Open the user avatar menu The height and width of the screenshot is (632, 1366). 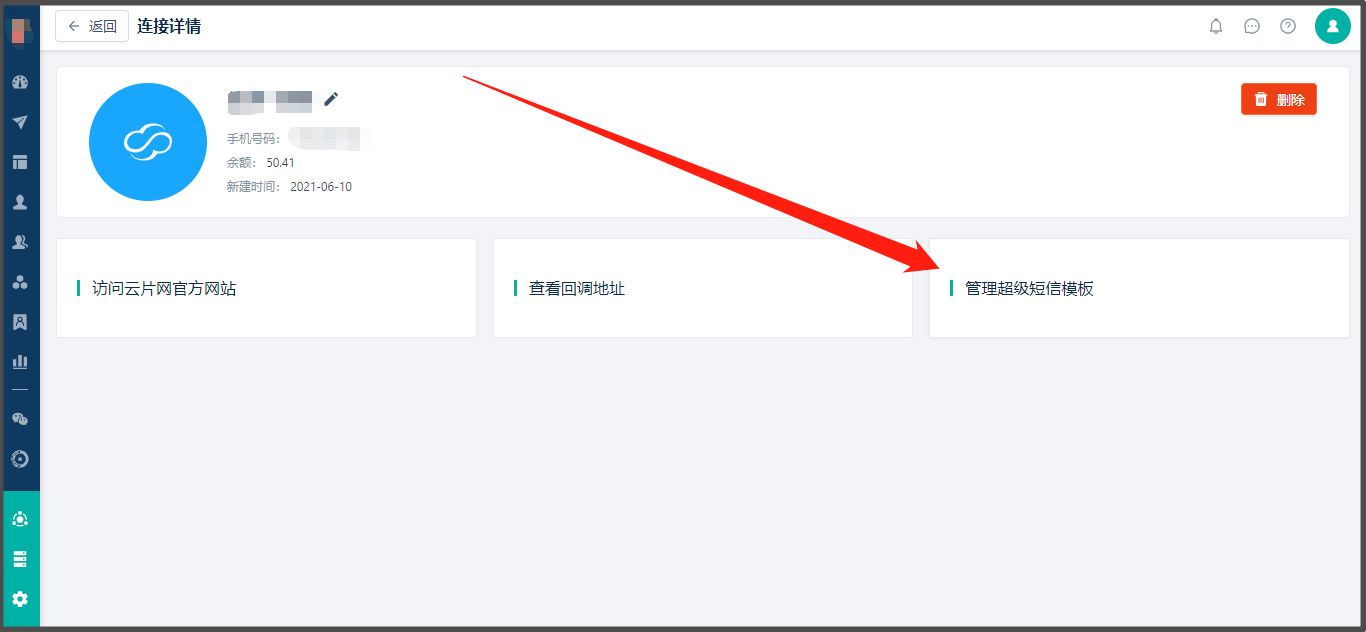(1333, 26)
